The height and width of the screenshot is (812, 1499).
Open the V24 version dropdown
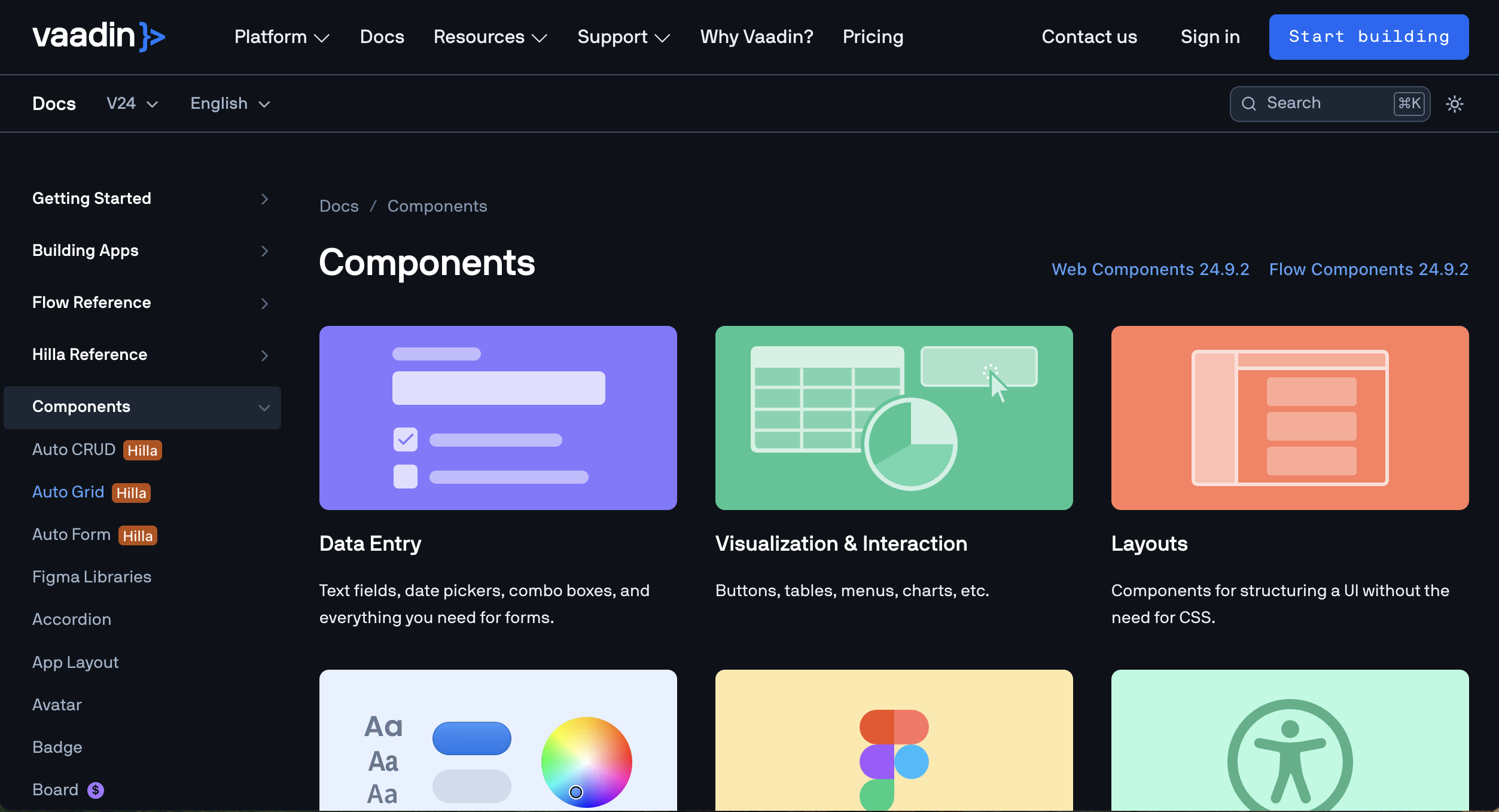(x=132, y=103)
